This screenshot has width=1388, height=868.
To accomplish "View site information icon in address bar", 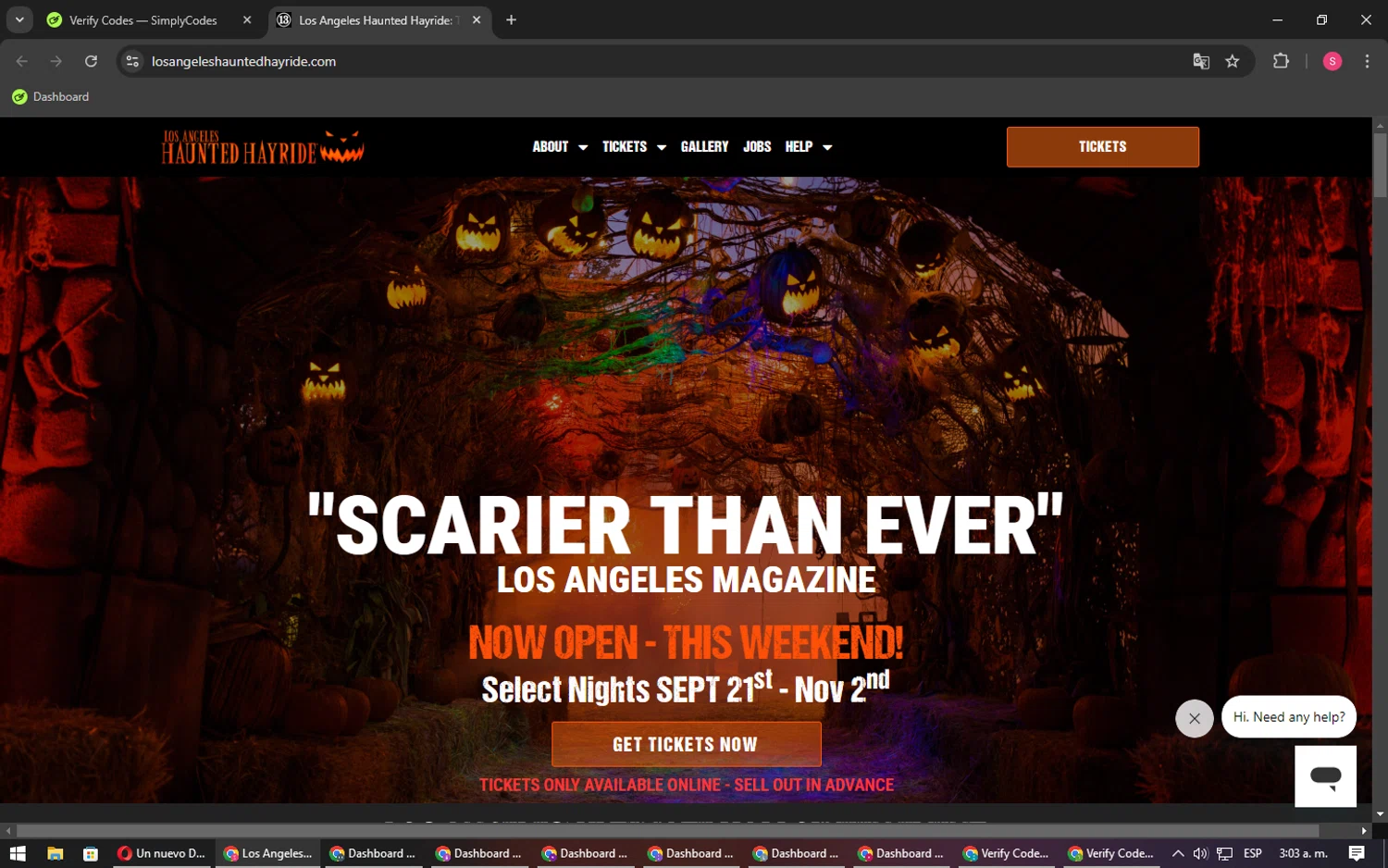I will pyautogui.click(x=132, y=61).
